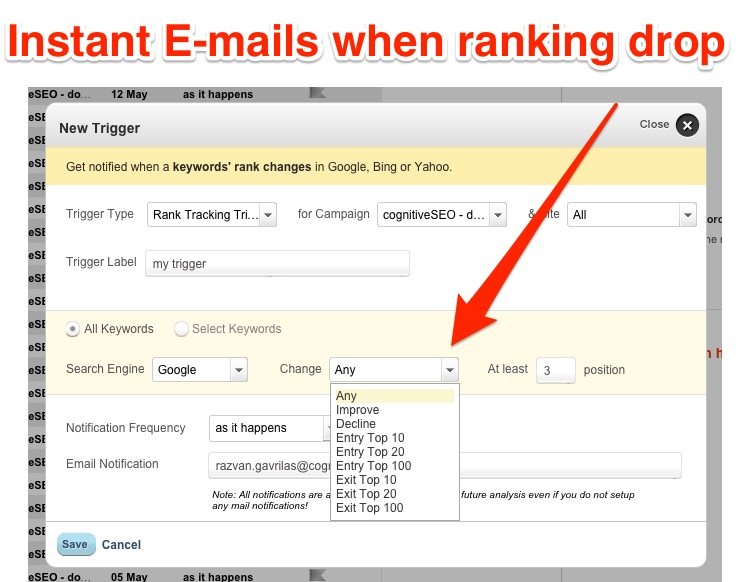Open the Trigger Type dropdown
Screen dimensions: 746x582
point(267,215)
